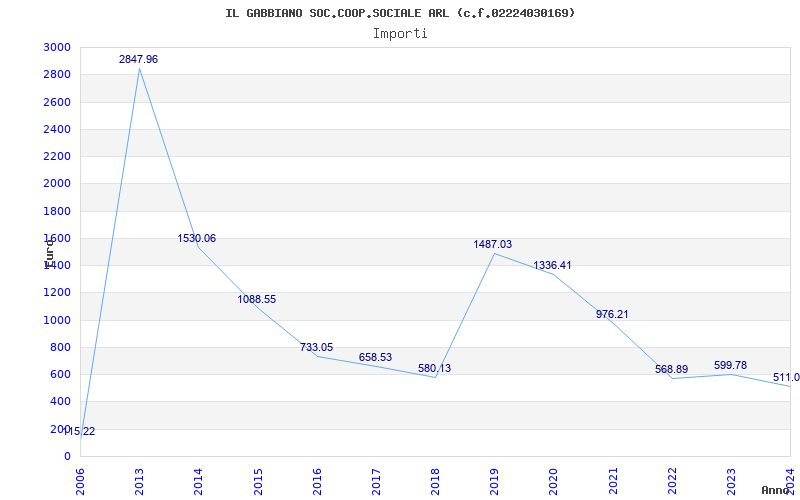Click x-axis year label 2016
The image size is (800, 500).
pyautogui.click(x=317, y=482)
